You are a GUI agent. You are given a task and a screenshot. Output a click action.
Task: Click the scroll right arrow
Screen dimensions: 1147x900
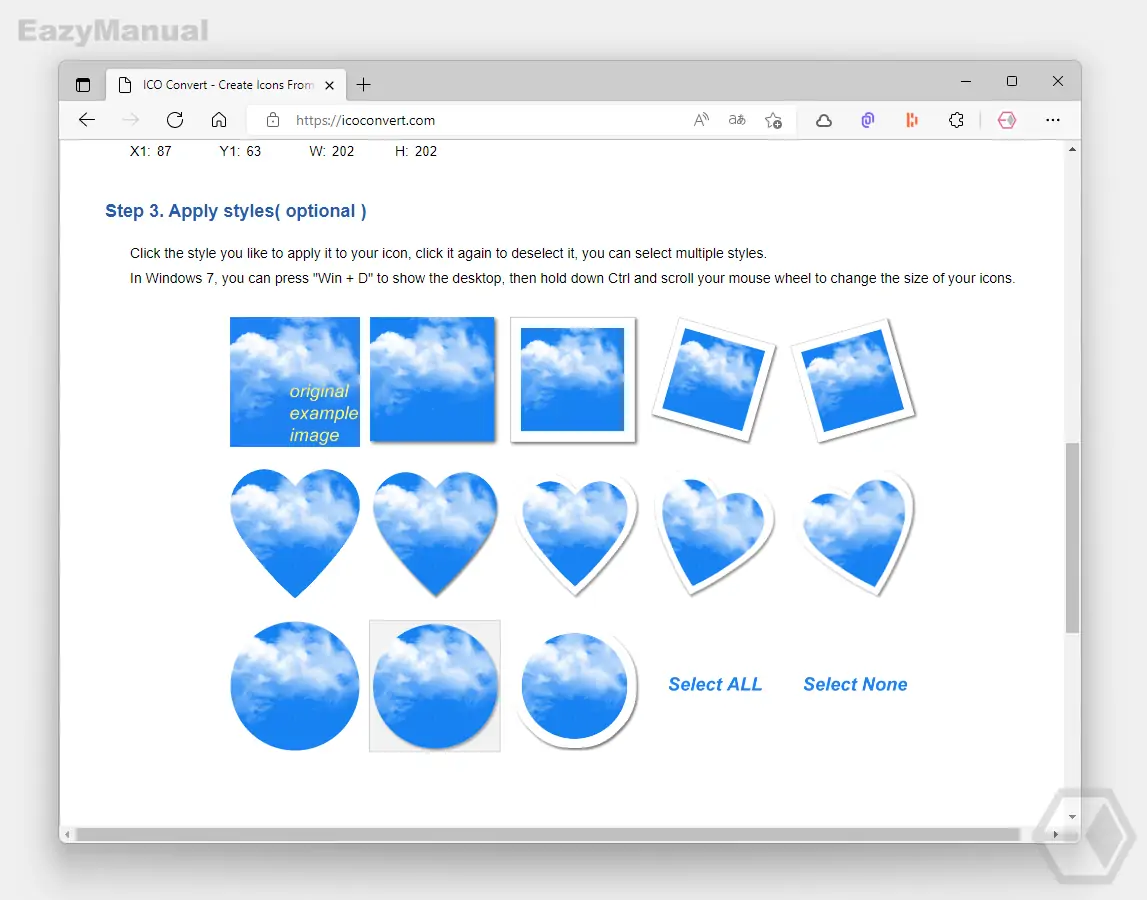(1056, 834)
